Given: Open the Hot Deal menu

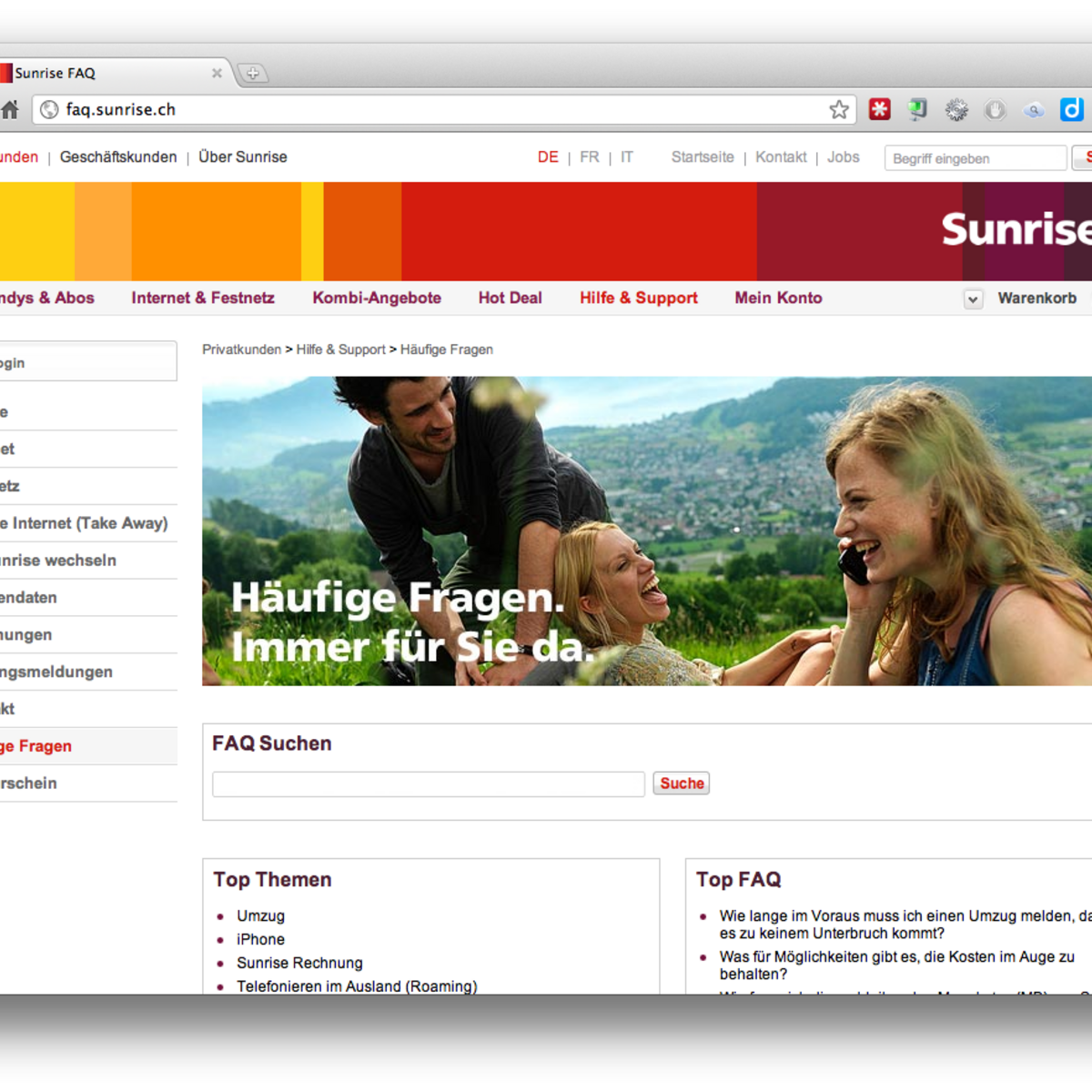Looking at the screenshot, I should tap(510, 298).
